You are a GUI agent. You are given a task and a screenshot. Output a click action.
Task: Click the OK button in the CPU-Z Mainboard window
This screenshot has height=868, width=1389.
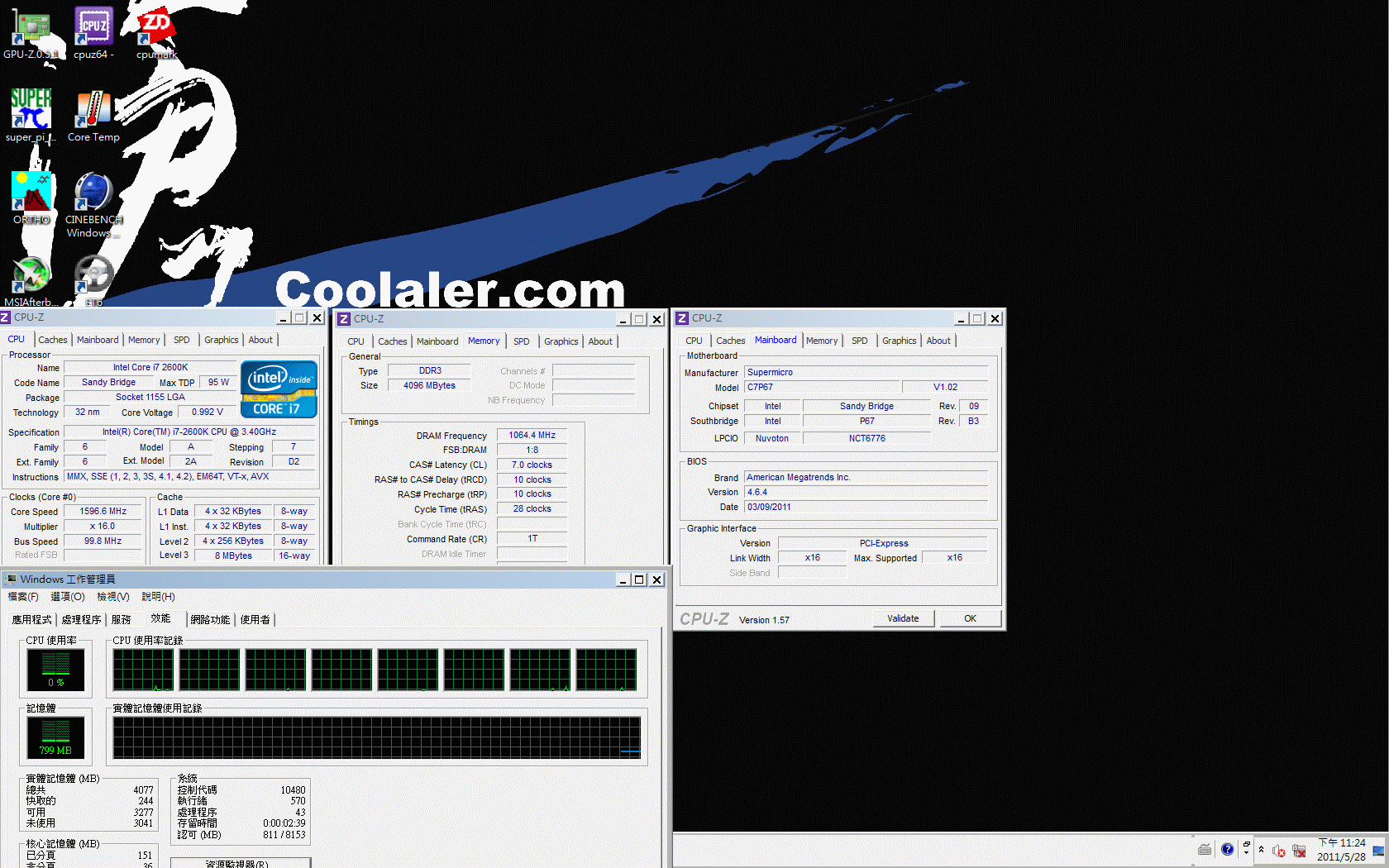970,618
